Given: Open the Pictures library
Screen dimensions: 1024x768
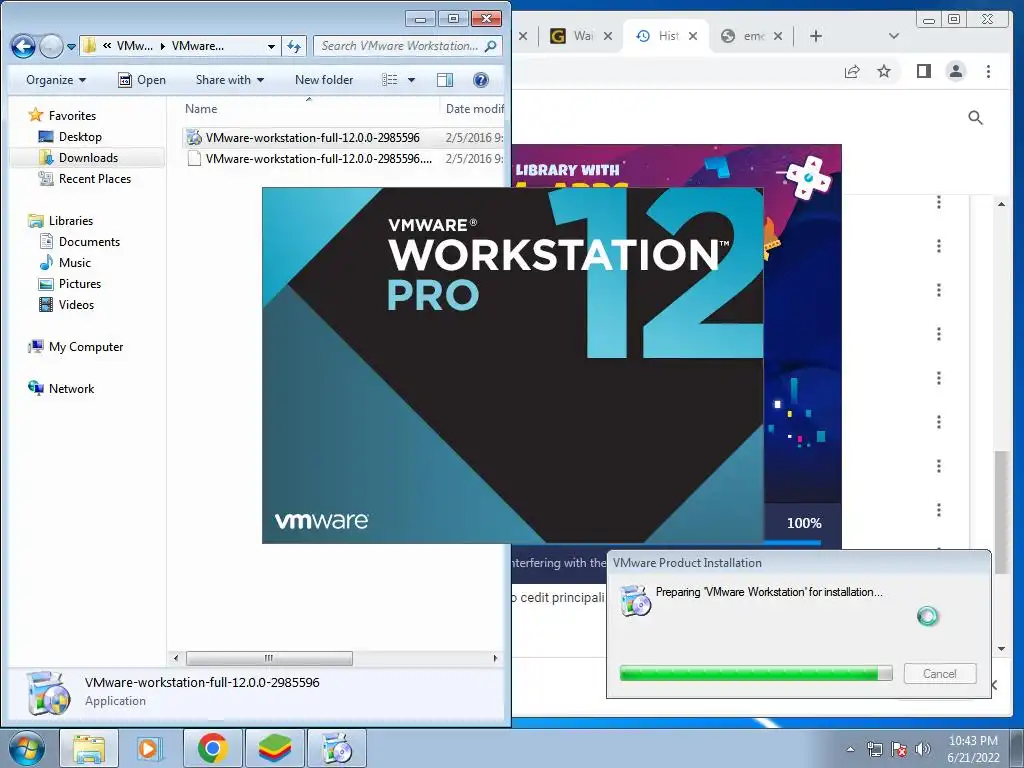Looking at the screenshot, I should (70, 283).
